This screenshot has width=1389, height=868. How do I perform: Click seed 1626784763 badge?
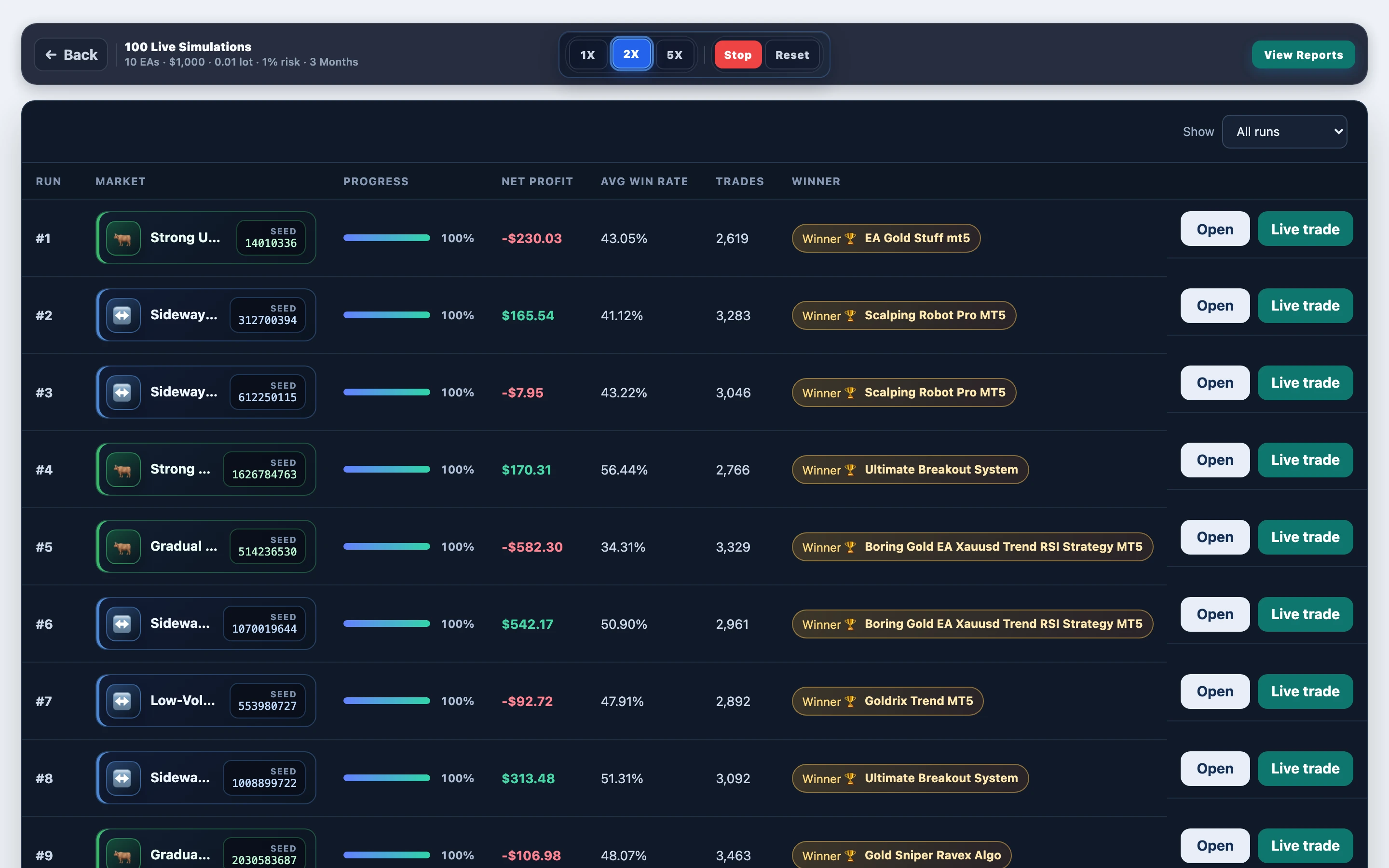[x=264, y=470]
